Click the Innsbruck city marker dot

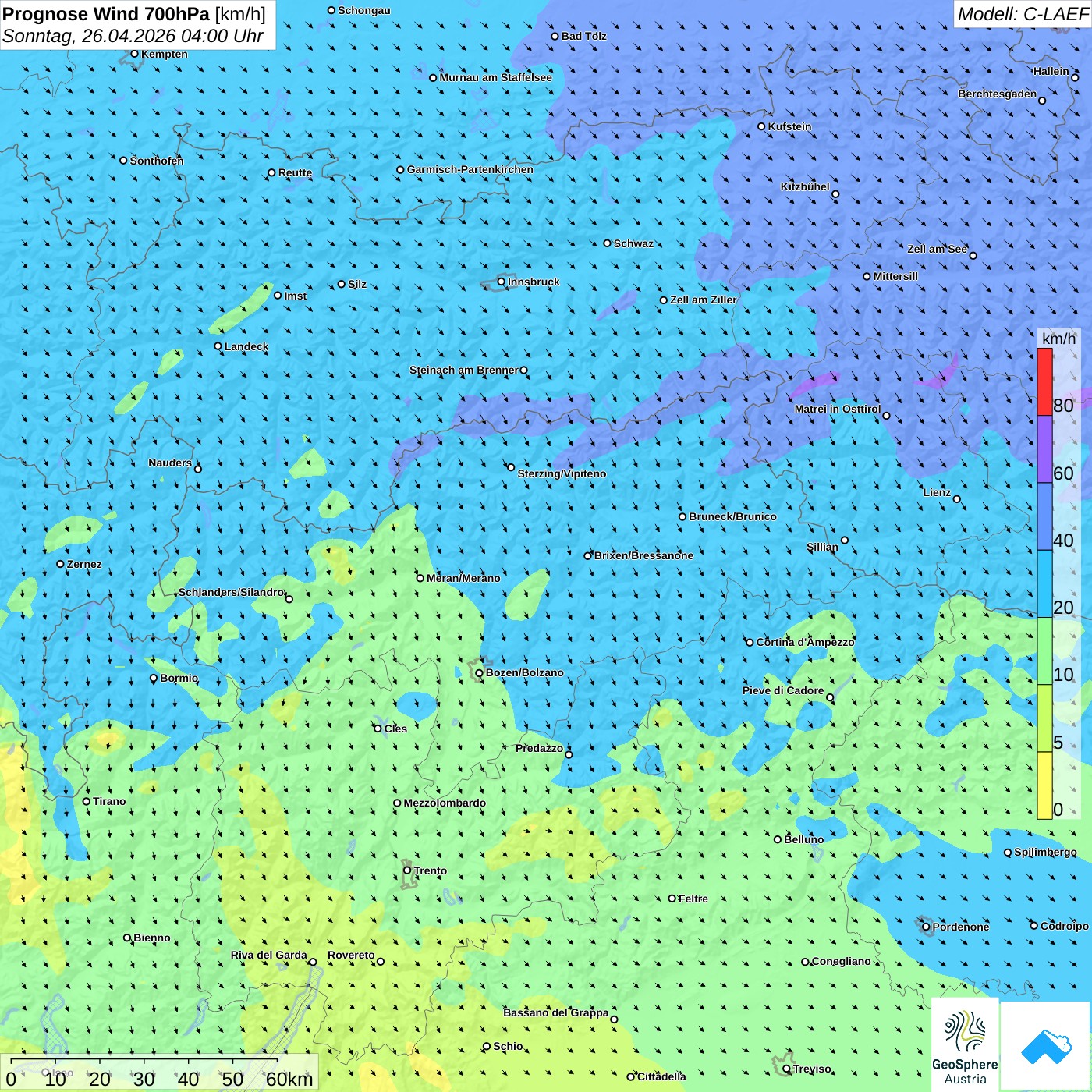pos(502,282)
